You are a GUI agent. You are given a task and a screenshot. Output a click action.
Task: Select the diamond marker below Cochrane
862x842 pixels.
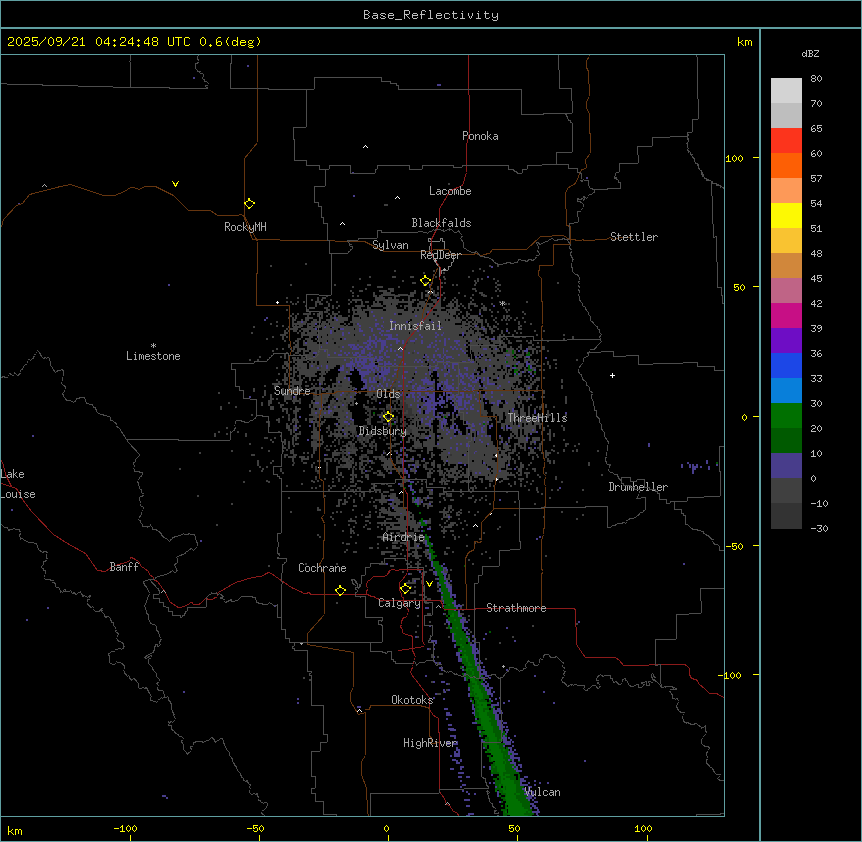(x=340, y=590)
